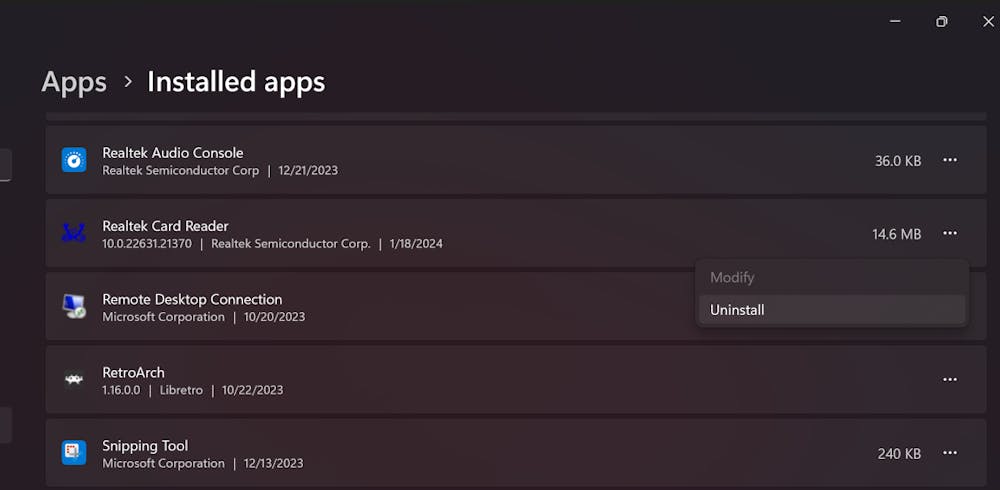1000x490 pixels.
Task: Click the Realtek Audio Console app icon
Action: [74, 160]
